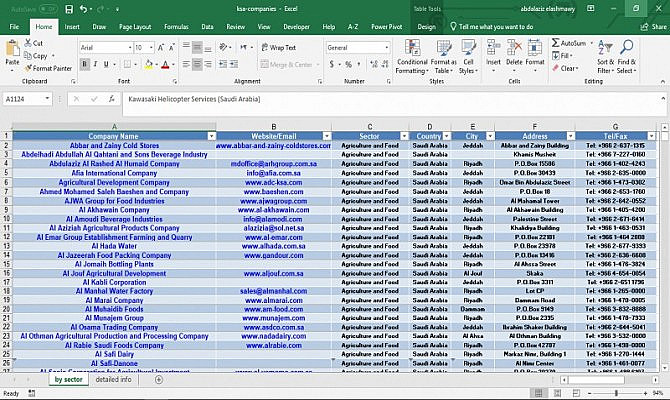Adjust the zoom slider
The width and height of the screenshot is (670, 400).
616,393
